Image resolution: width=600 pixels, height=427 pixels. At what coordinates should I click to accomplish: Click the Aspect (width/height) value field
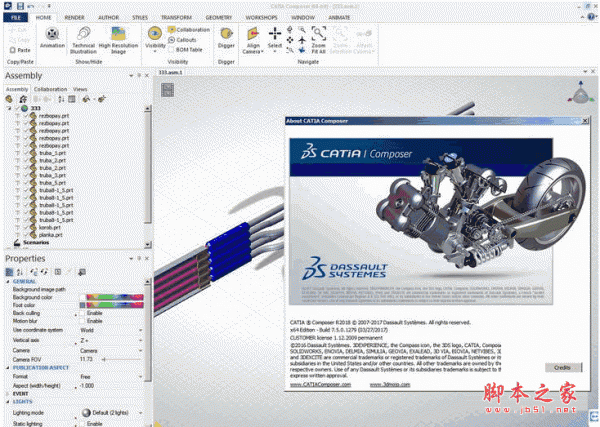pos(111,386)
